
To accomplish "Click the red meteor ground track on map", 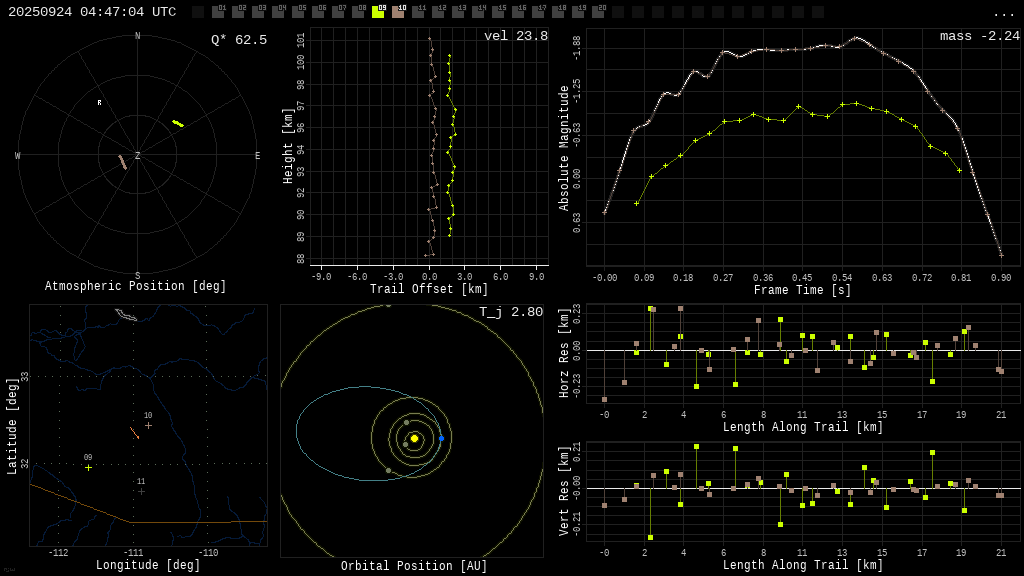I will [134, 433].
